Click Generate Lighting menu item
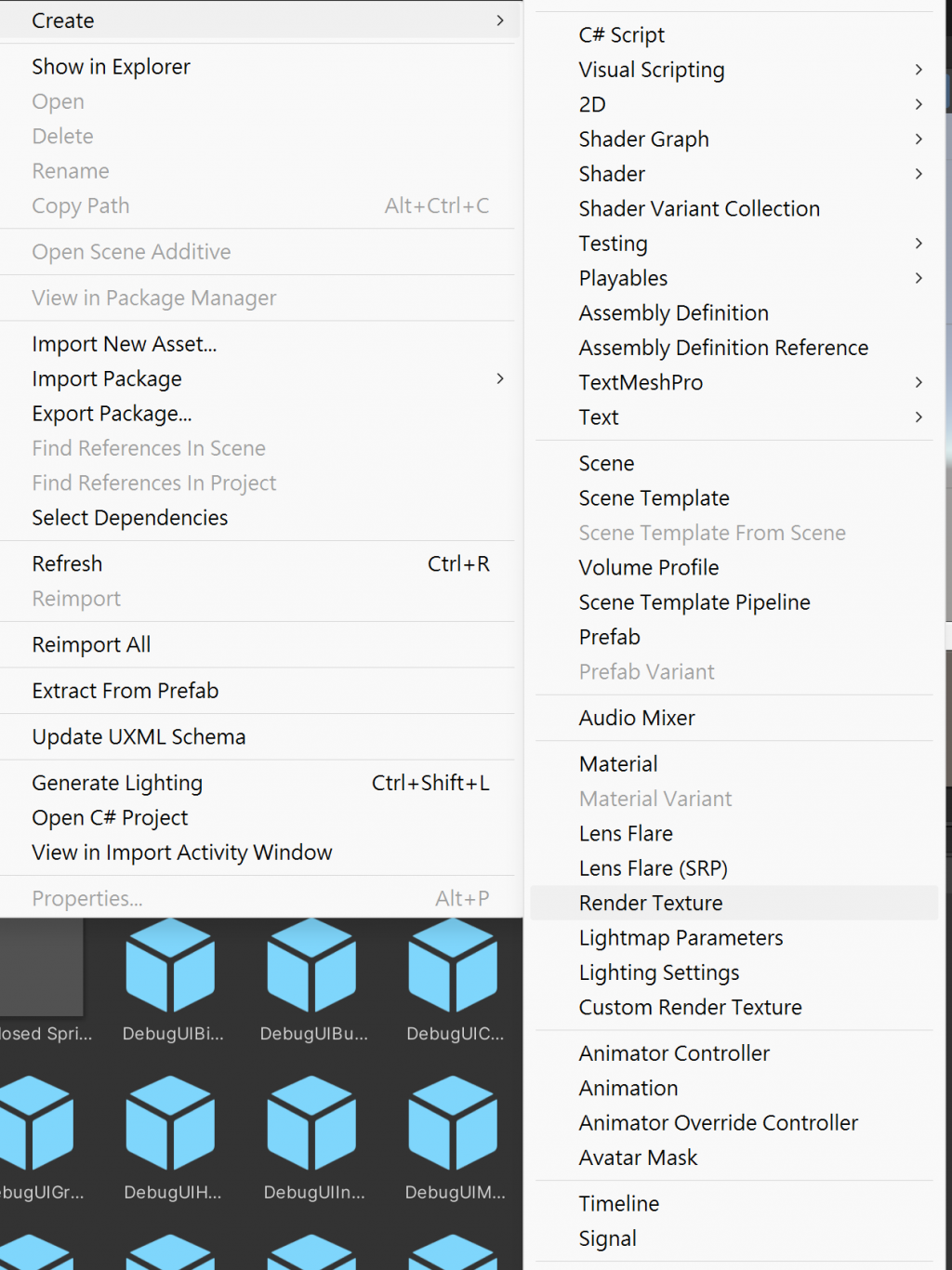Viewport: 952px width, 1270px height. [117, 784]
